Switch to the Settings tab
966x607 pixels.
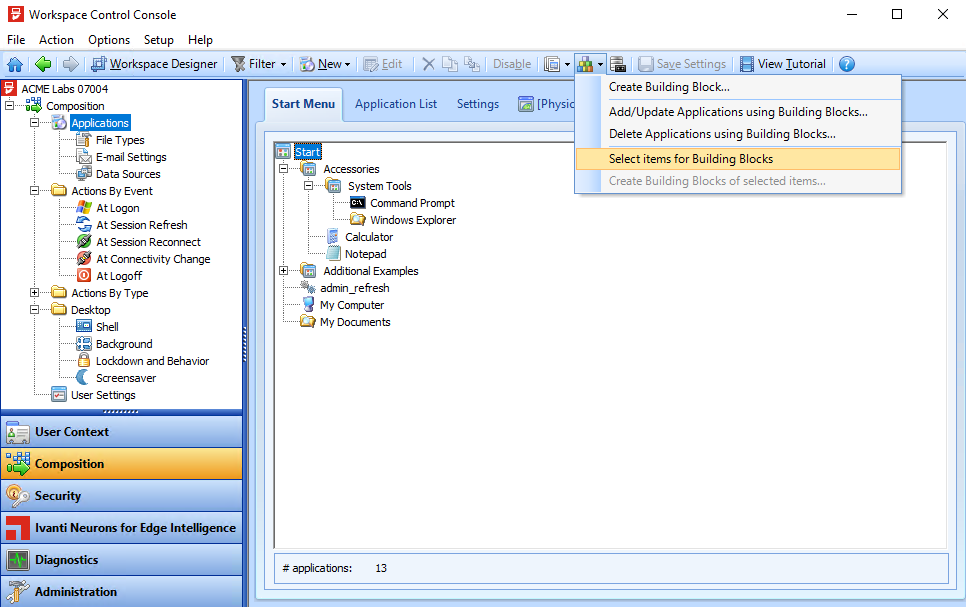point(477,104)
